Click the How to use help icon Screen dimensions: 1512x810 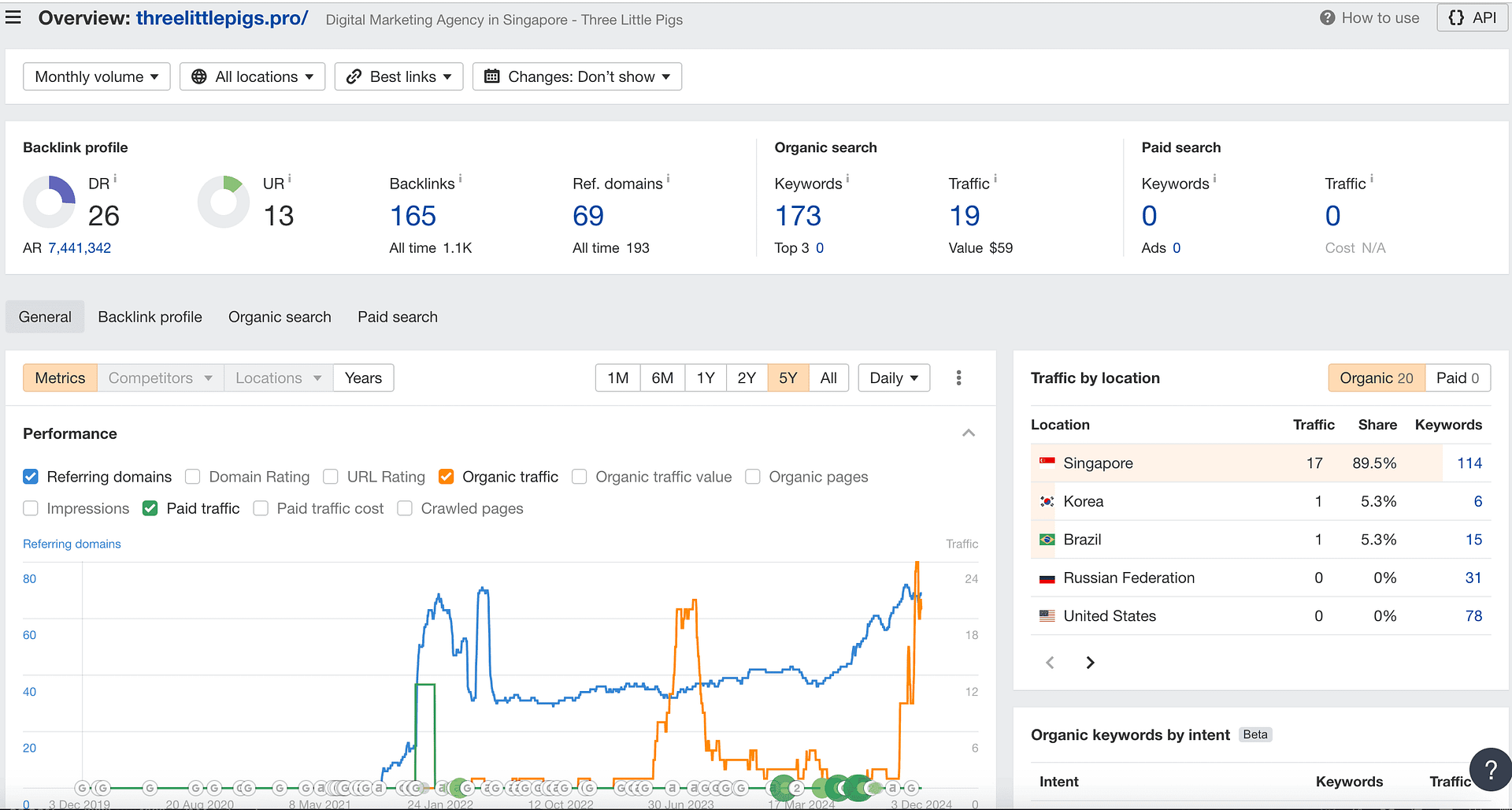point(1328,18)
